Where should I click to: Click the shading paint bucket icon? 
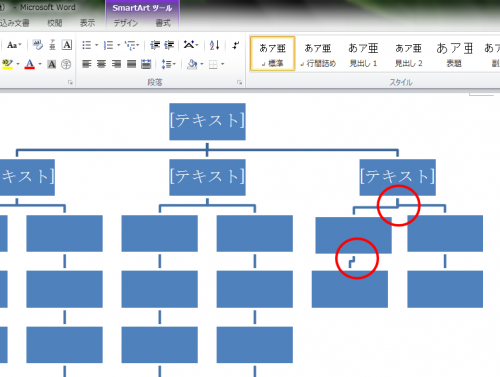click(192, 64)
